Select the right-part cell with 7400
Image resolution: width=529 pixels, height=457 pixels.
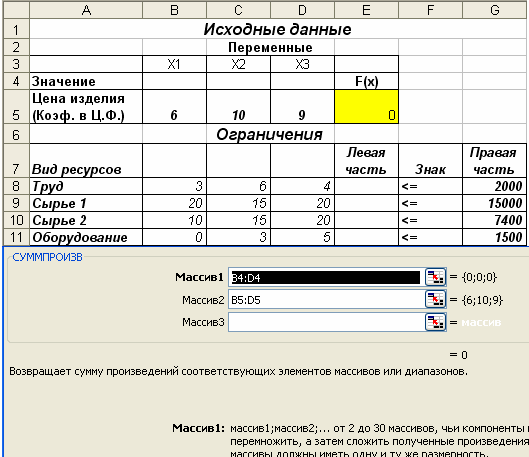coord(495,220)
